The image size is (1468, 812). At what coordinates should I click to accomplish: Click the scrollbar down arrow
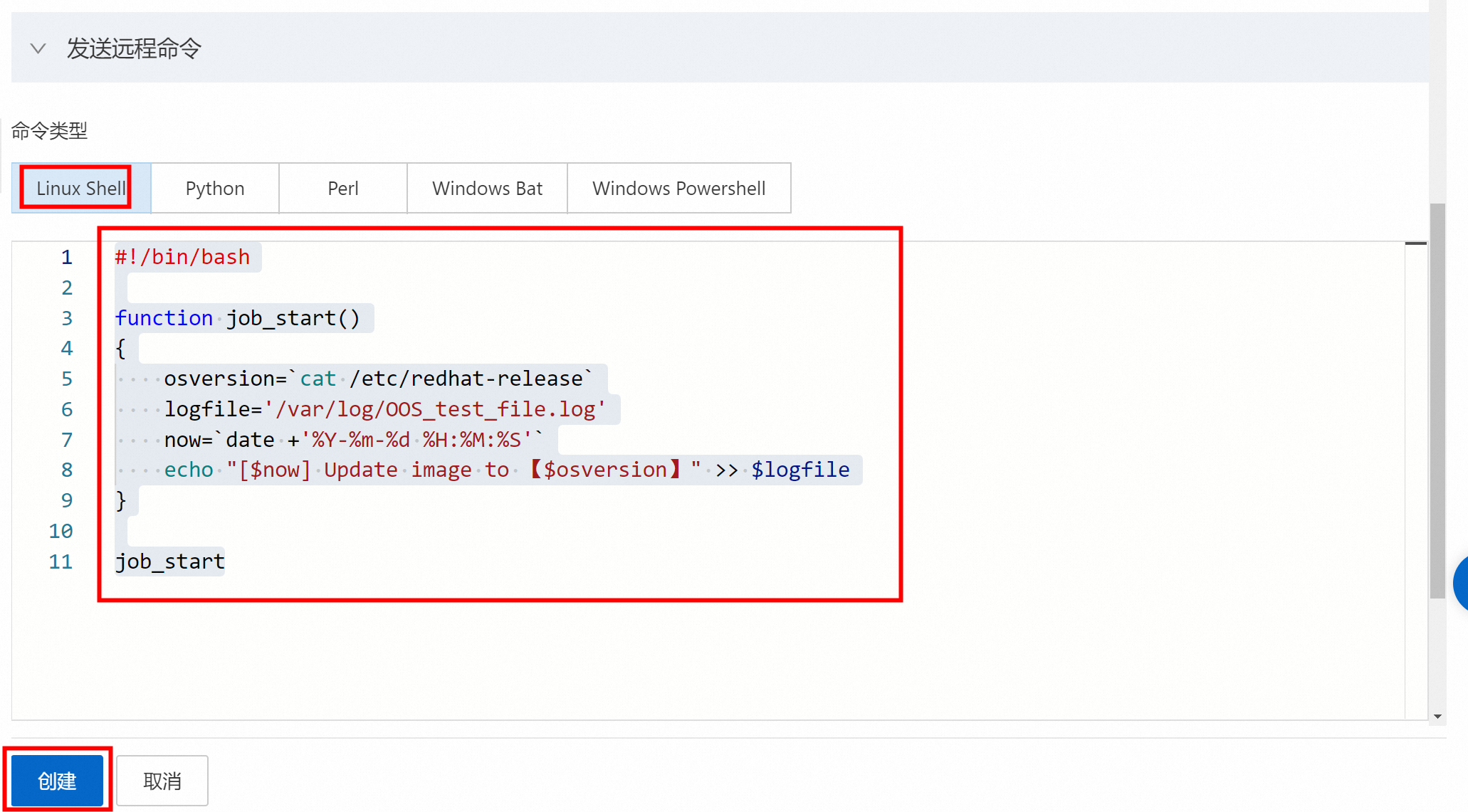pyautogui.click(x=1437, y=717)
